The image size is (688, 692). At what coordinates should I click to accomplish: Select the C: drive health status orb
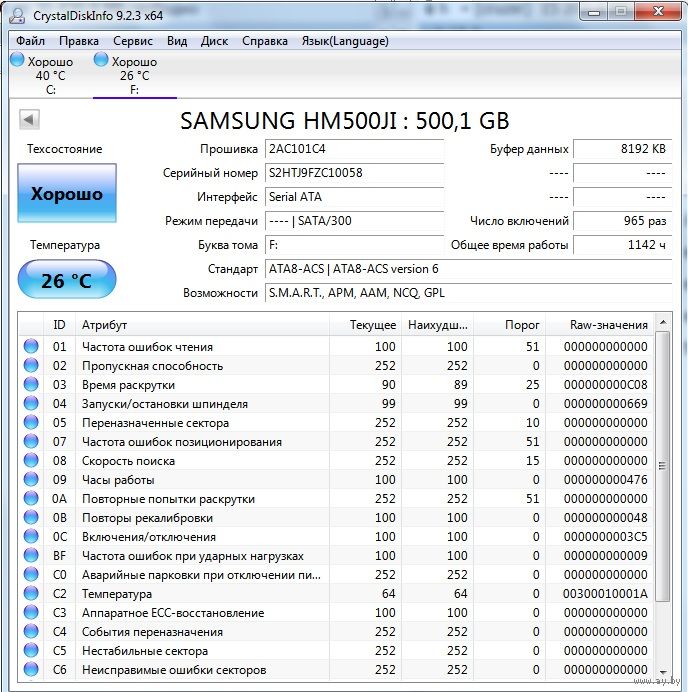coord(17,60)
